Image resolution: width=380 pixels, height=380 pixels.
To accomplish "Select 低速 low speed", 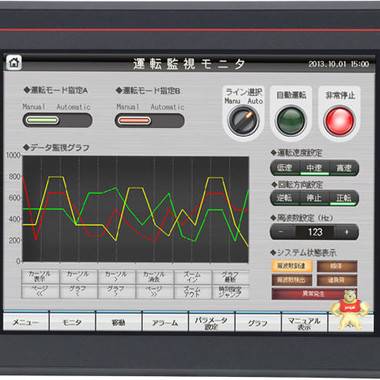I will click(x=285, y=168).
